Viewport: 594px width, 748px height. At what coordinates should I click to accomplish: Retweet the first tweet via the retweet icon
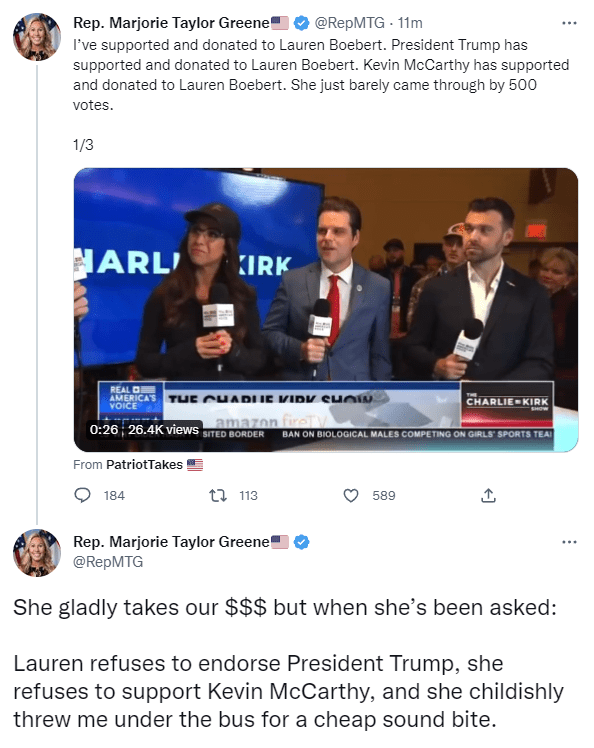[x=218, y=495]
